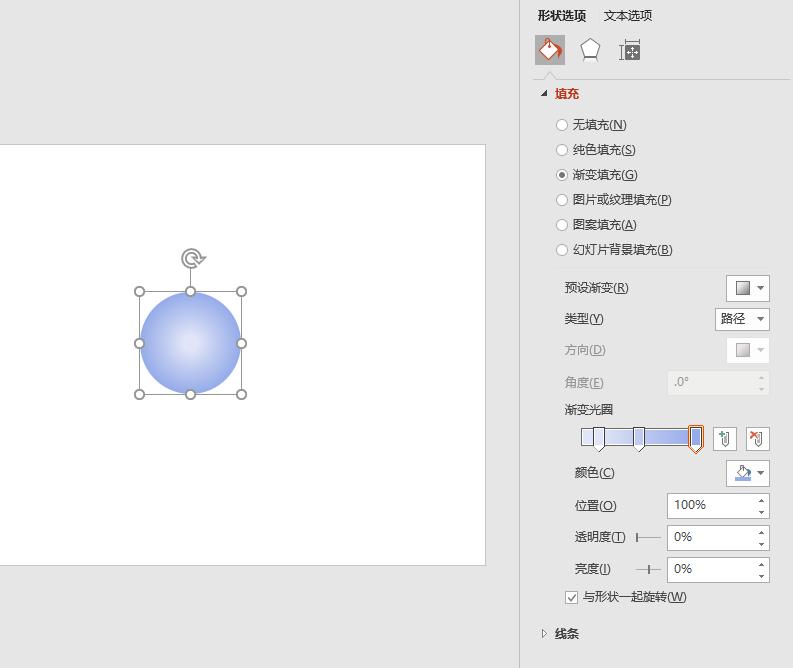Switch to 文本选项 tab
793x668 pixels.
[x=628, y=16]
